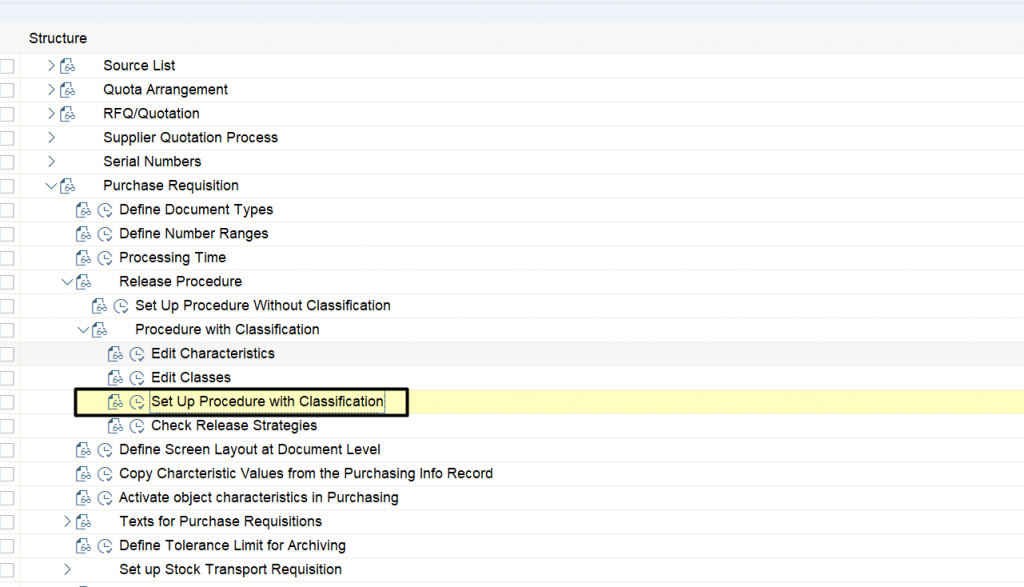Select Define Screen Layout at Document Level
Image resolution: width=1024 pixels, height=587 pixels.
[x=249, y=449]
